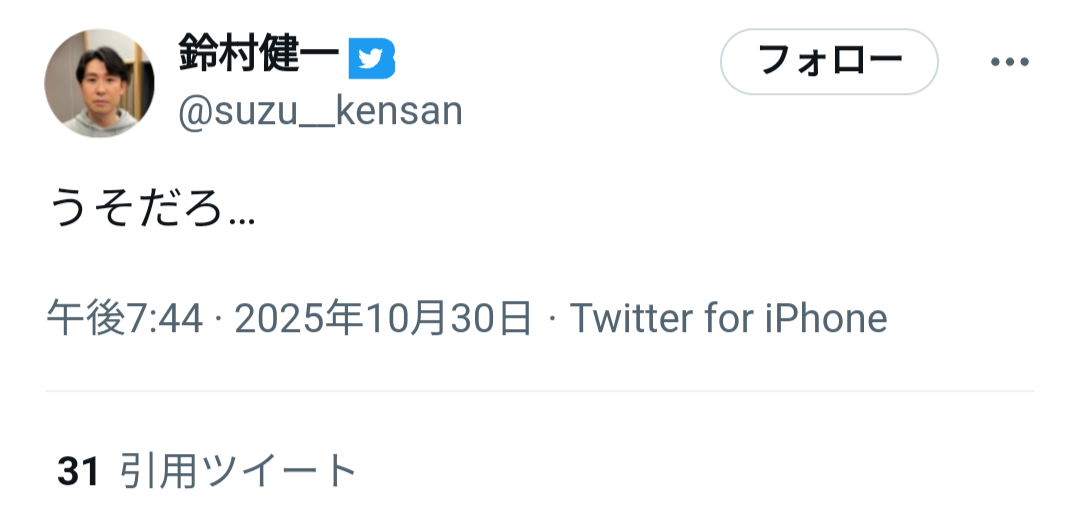The height and width of the screenshot is (523, 1080).
Task: Click the blue Twitter verified badge
Action: [x=371, y=60]
